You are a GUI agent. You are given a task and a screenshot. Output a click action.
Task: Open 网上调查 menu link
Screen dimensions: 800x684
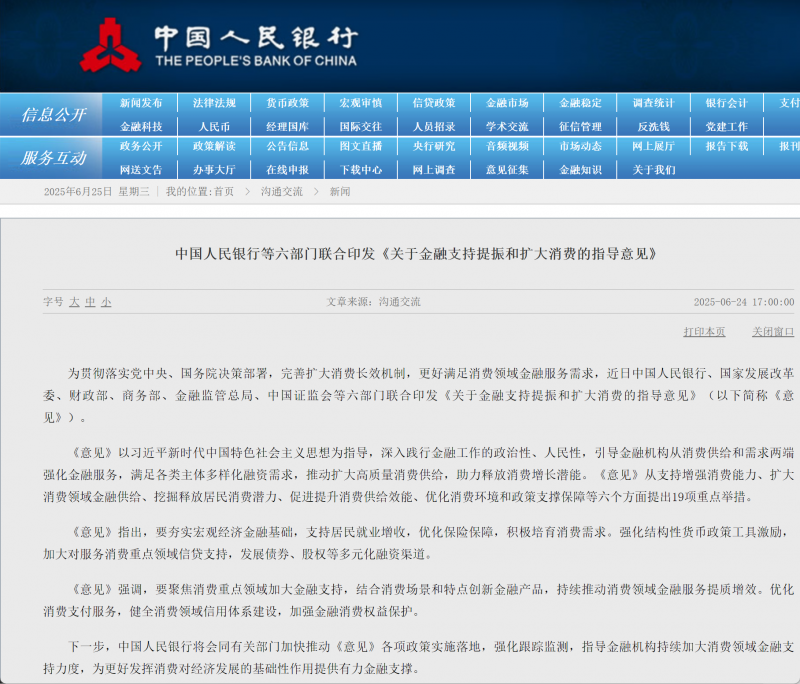pos(434,170)
